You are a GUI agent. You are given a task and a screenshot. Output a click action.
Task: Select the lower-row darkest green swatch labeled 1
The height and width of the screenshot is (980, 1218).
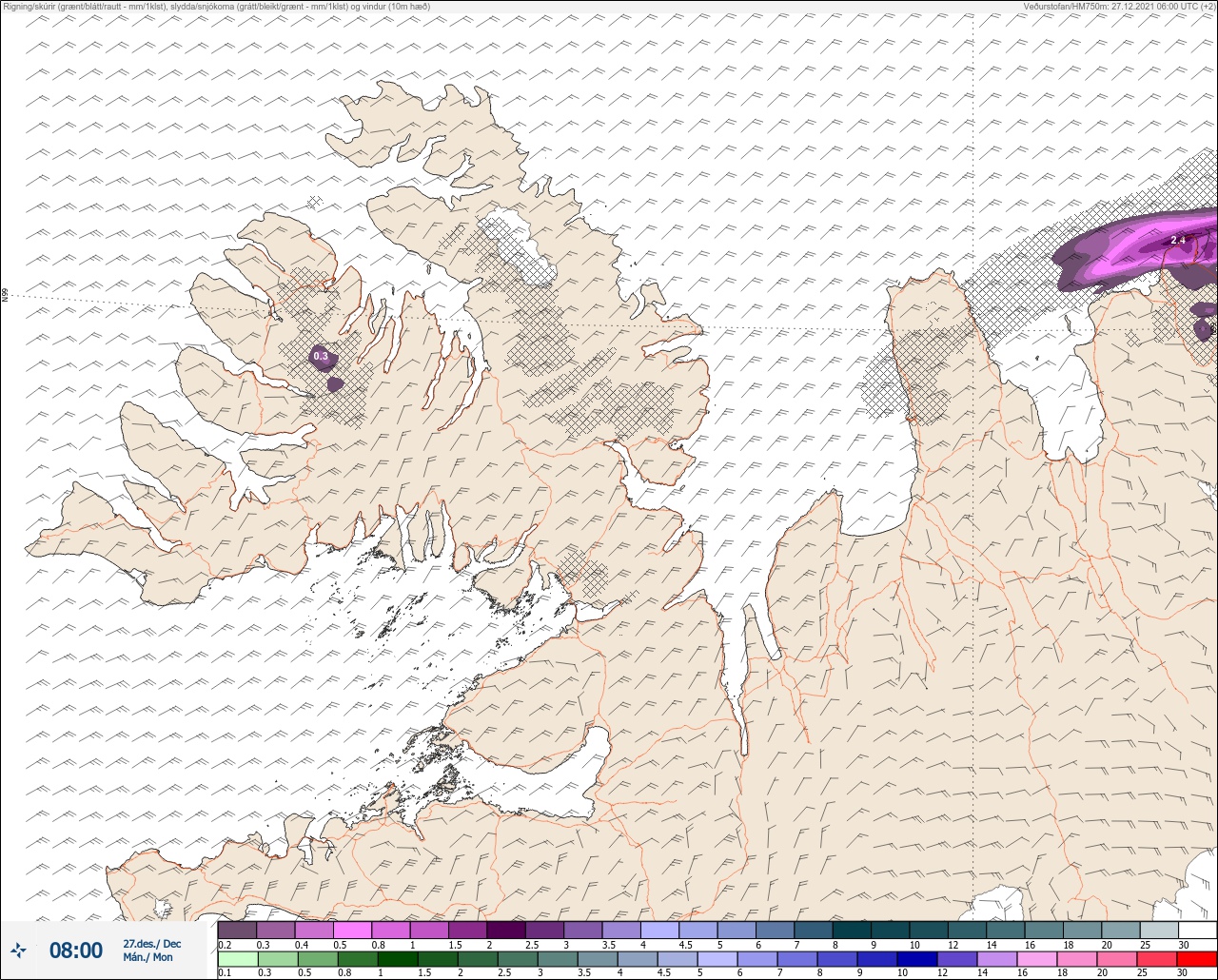point(398,959)
